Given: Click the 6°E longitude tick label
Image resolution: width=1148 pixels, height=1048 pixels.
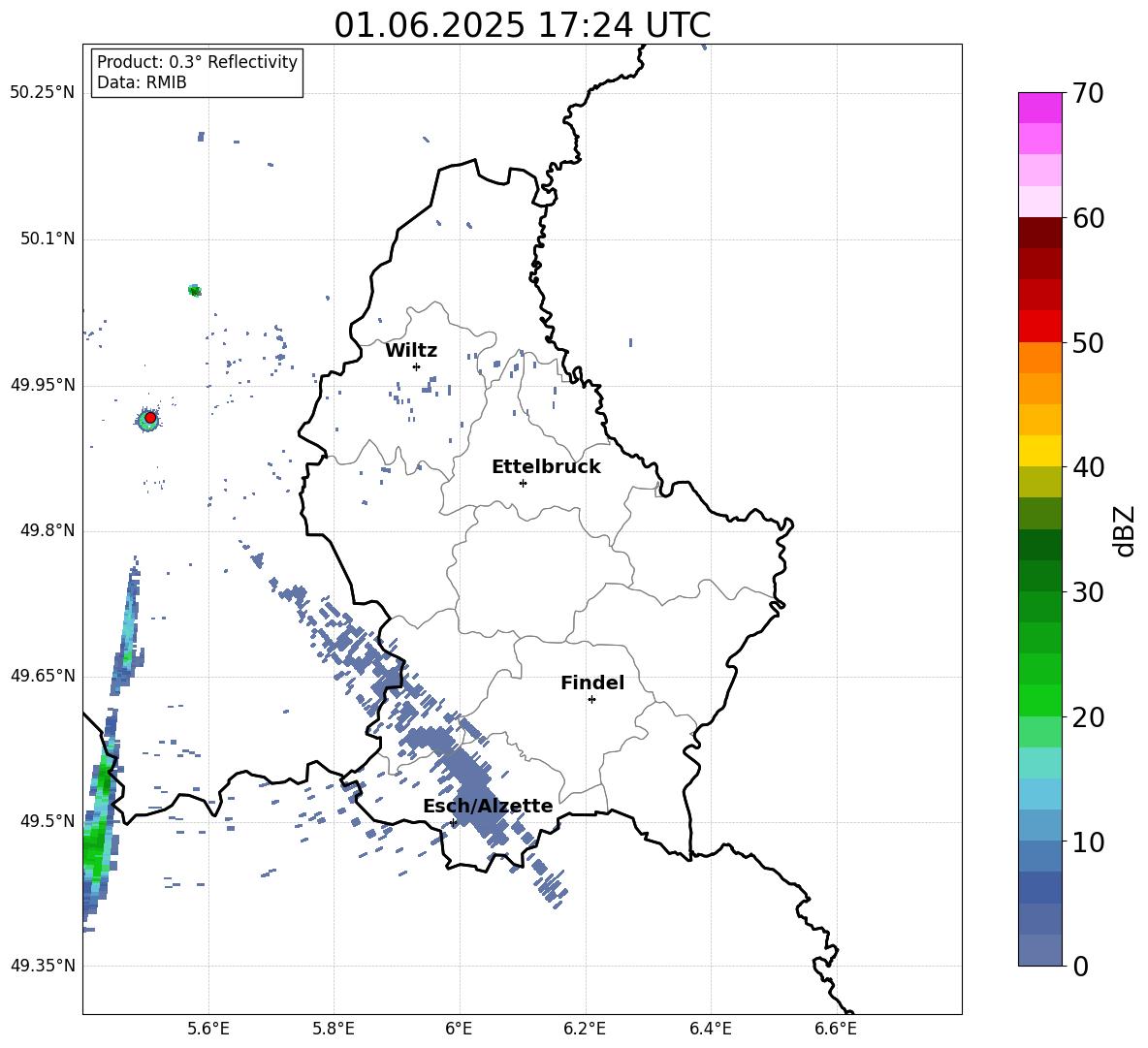Looking at the screenshot, I should 459,1029.
